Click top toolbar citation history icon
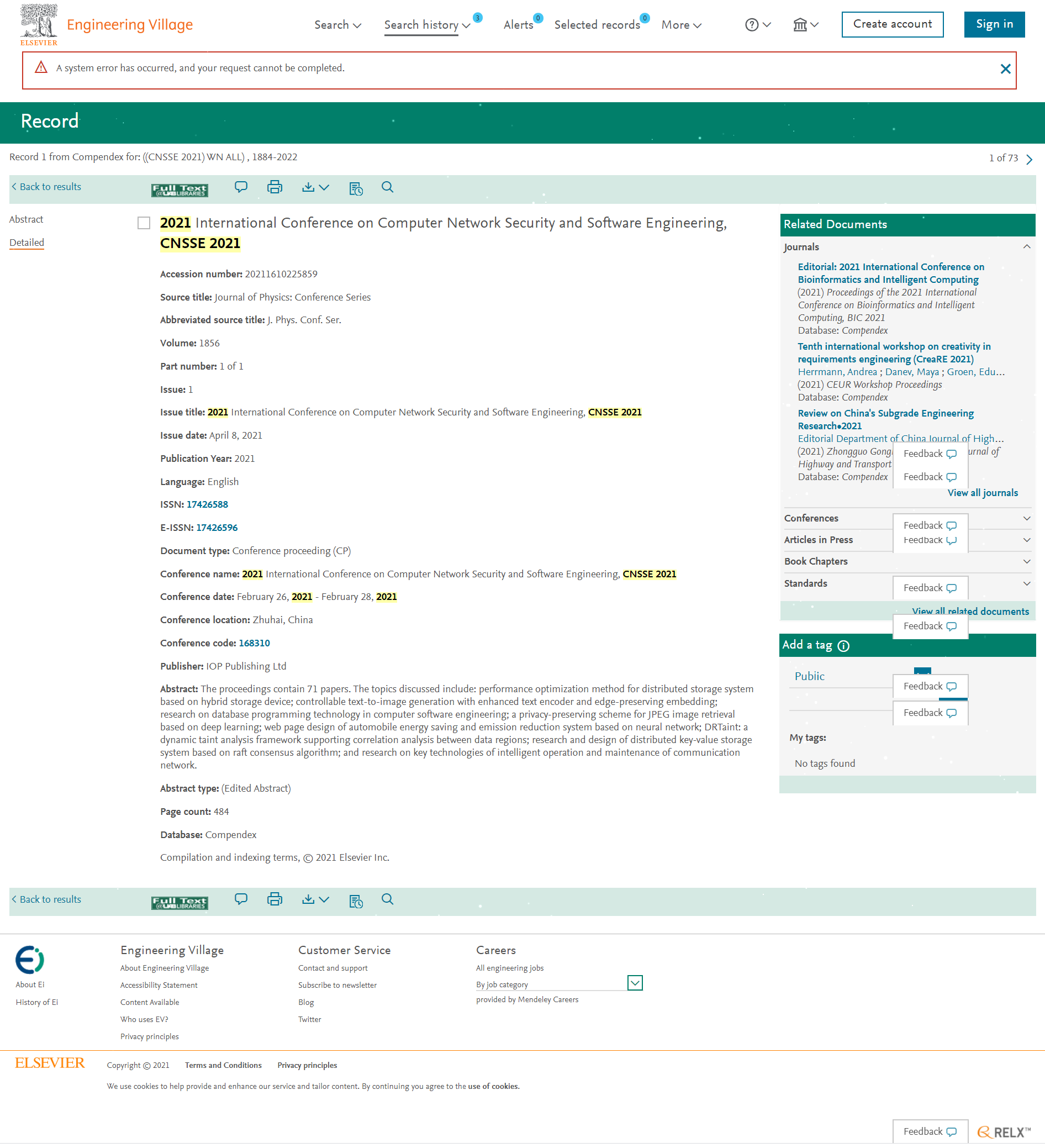 [x=356, y=188]
